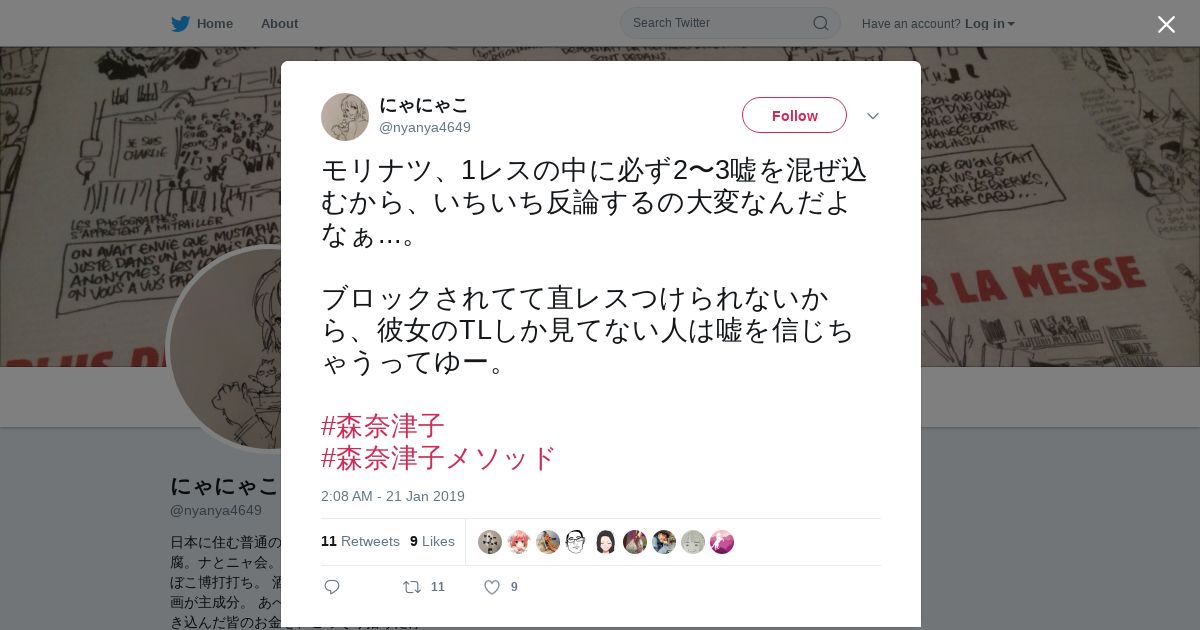Follow the @nyanya4649 account
This screenshot has width=1200, height=630.
point(794,115)
